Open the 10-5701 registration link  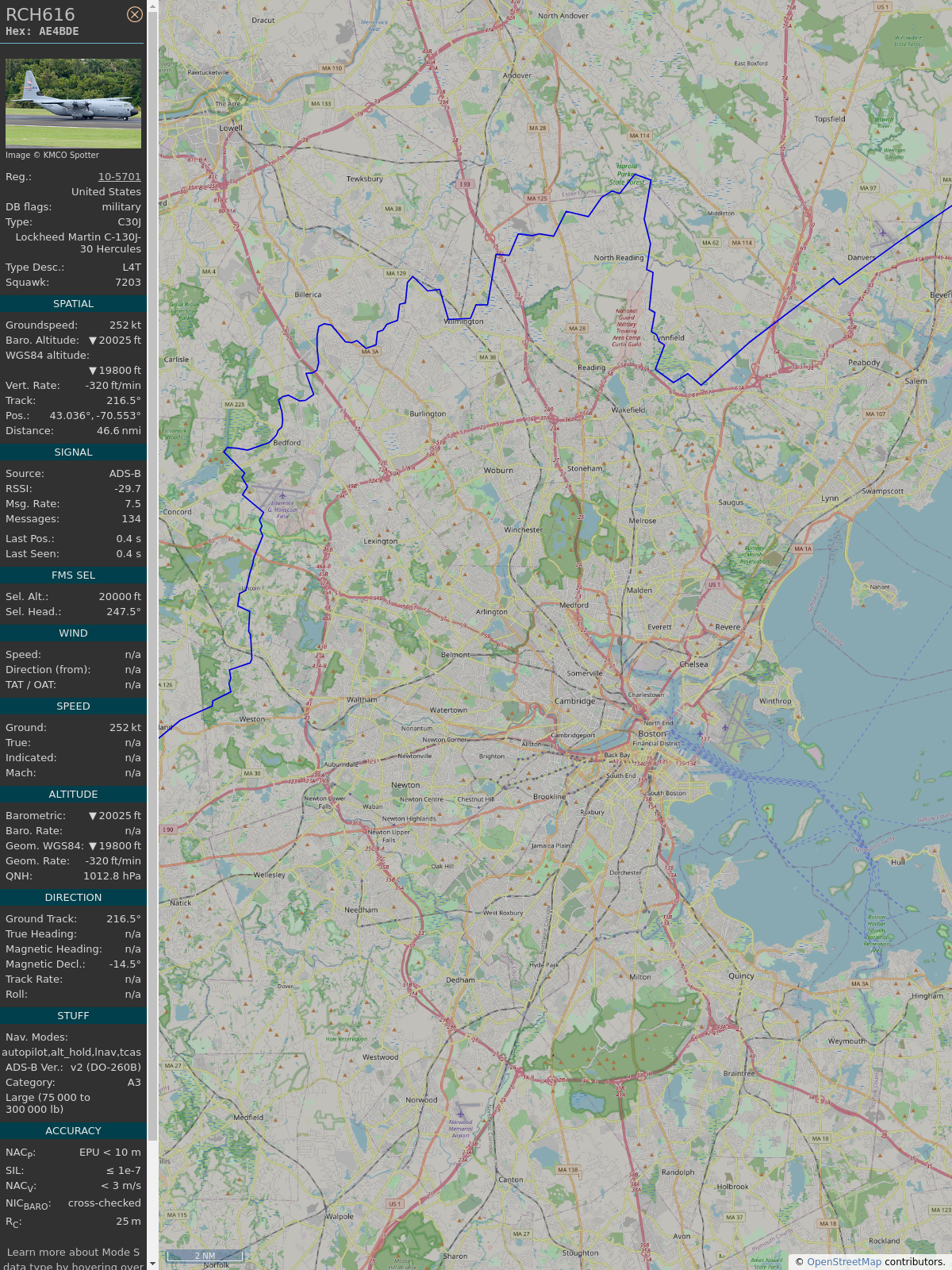pos(119,177)
